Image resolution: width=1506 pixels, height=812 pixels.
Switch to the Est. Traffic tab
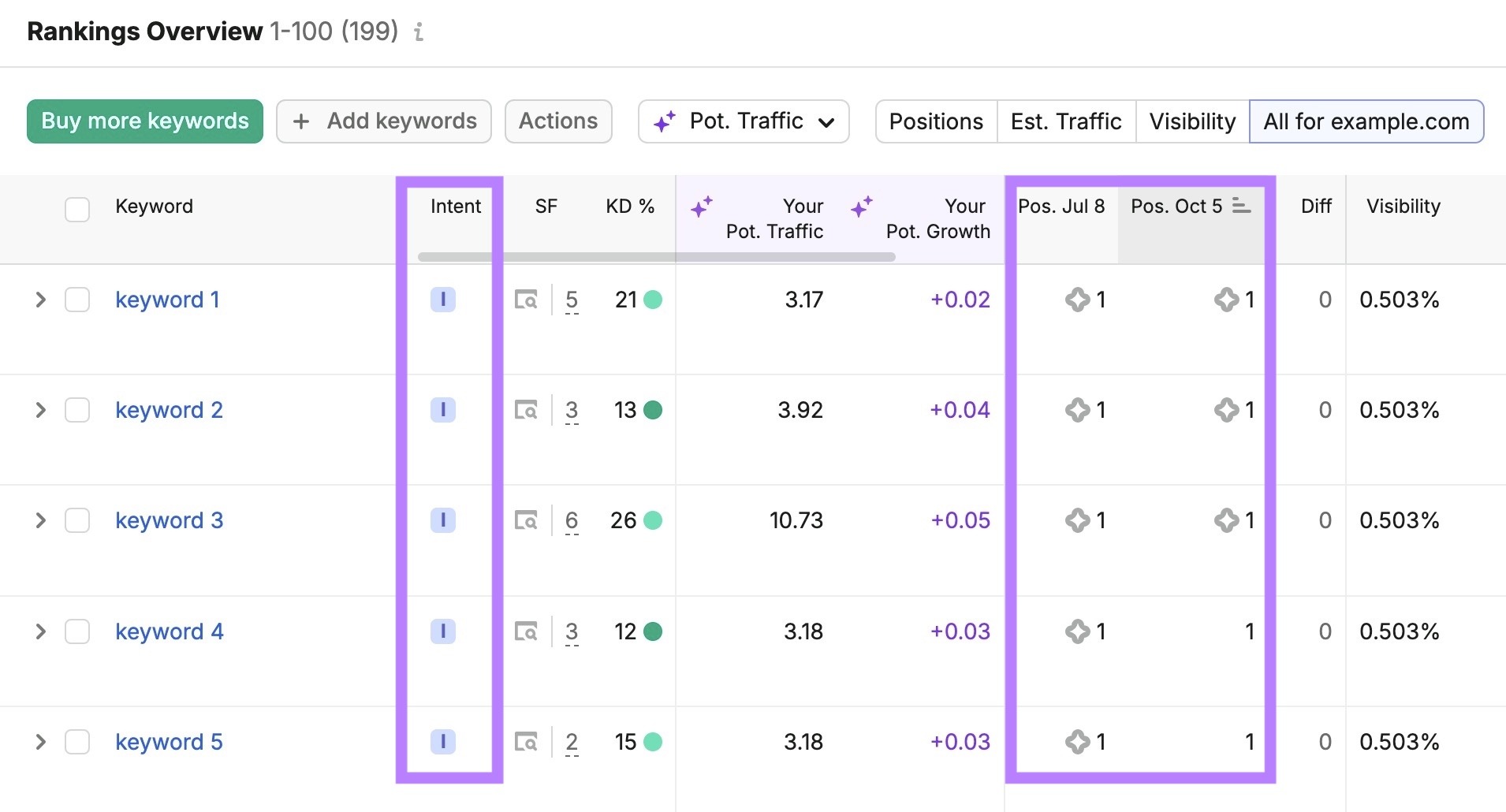[x=1066, y=121]
